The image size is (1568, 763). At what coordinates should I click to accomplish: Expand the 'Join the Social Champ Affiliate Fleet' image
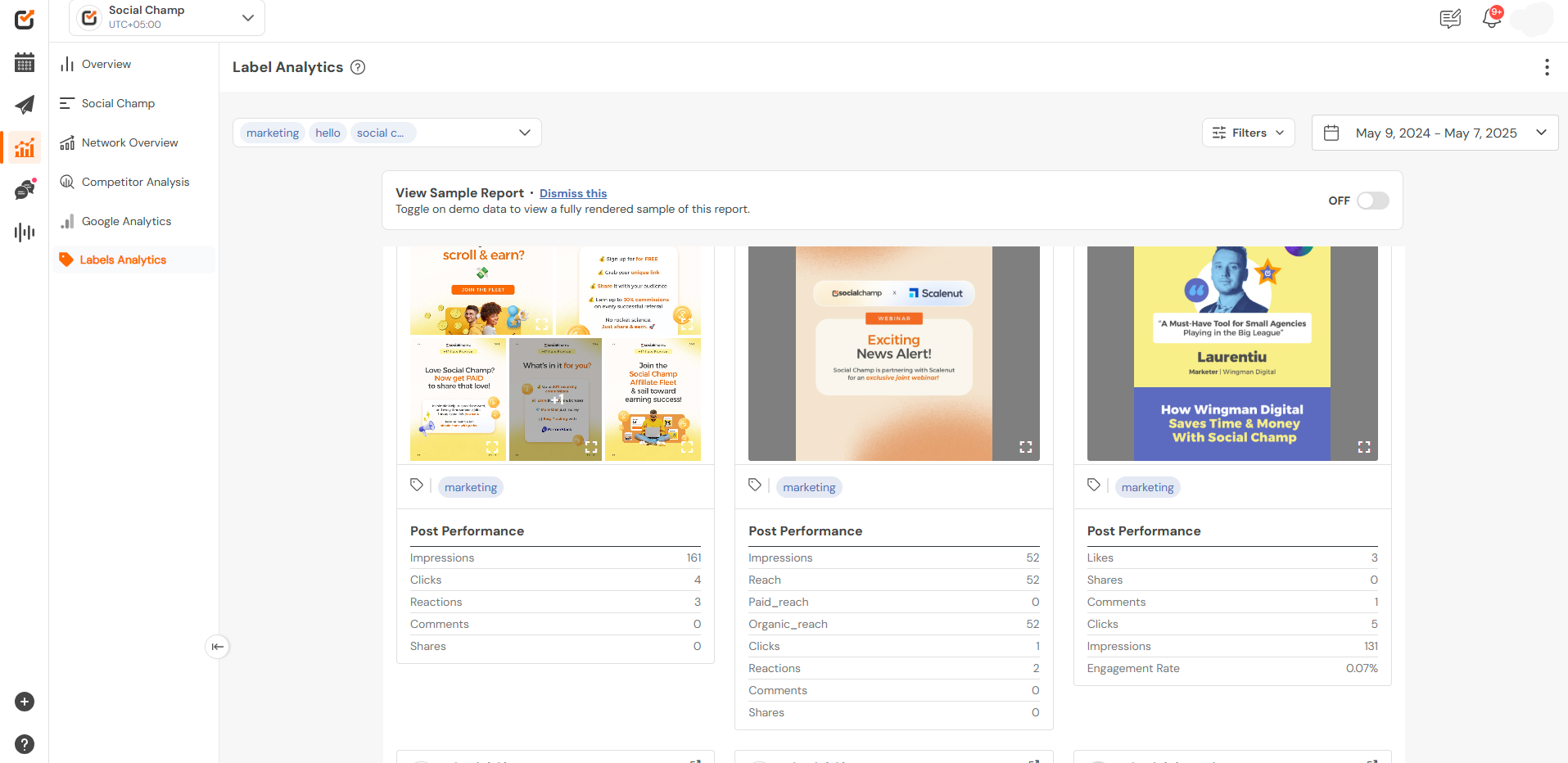point(687,447)
